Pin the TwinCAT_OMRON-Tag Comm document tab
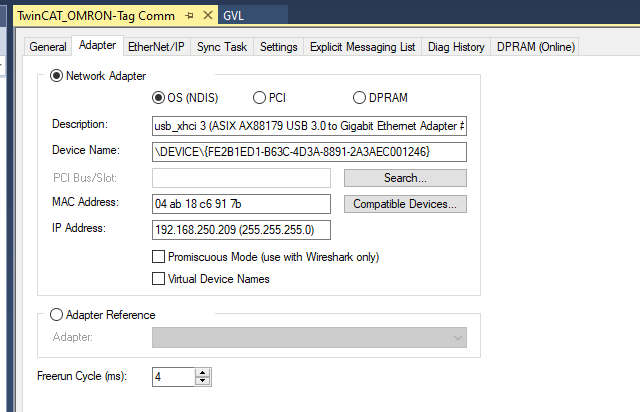 pyautogui.click(x=189, y=16)
